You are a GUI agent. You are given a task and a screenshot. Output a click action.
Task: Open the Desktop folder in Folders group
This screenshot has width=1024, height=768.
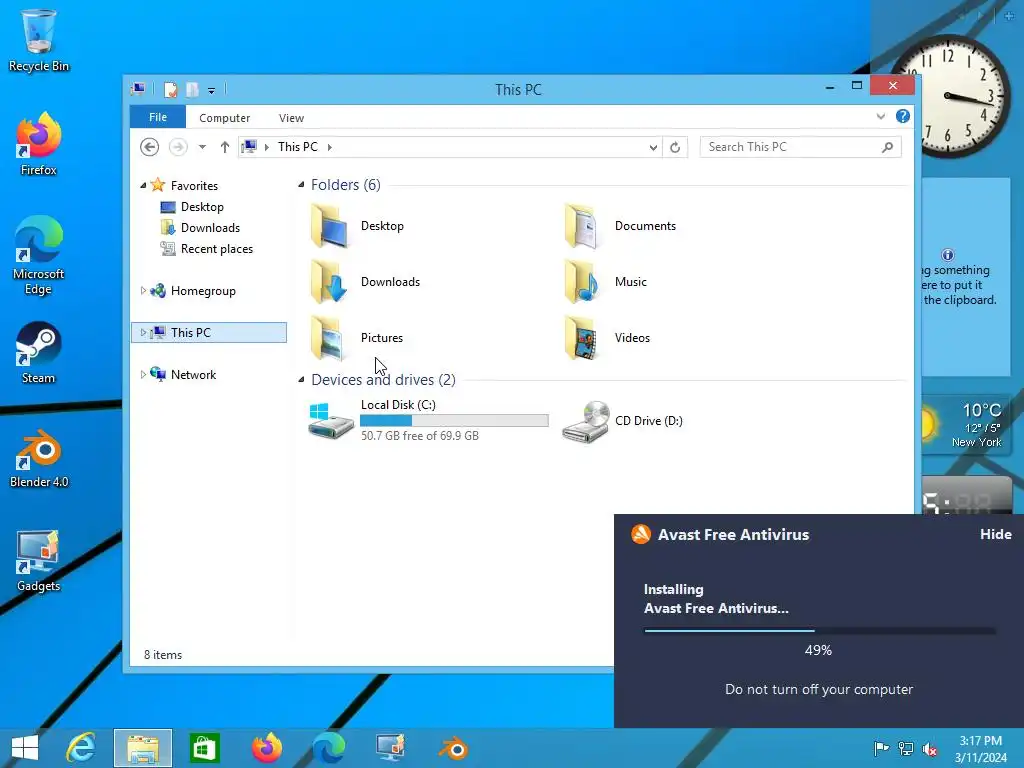point(358,226)
